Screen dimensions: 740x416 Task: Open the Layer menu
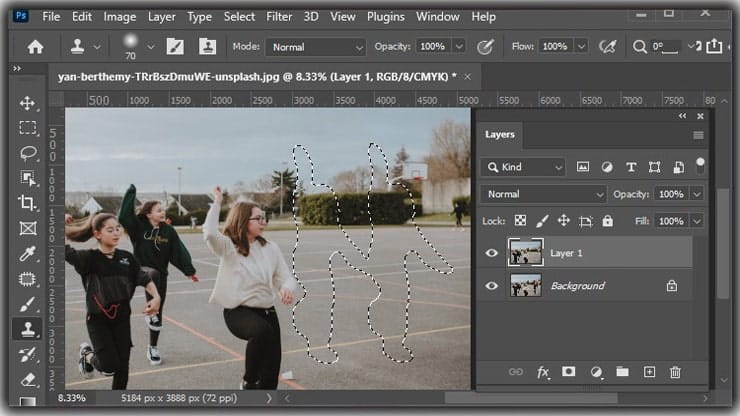point(161,17)
